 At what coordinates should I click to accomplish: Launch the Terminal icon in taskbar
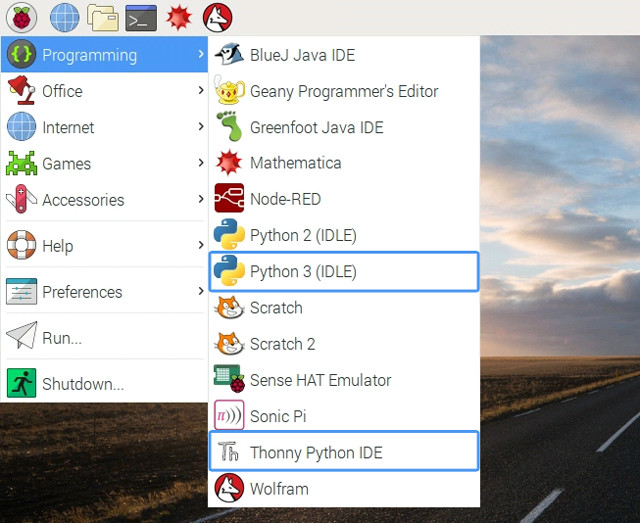141,18
